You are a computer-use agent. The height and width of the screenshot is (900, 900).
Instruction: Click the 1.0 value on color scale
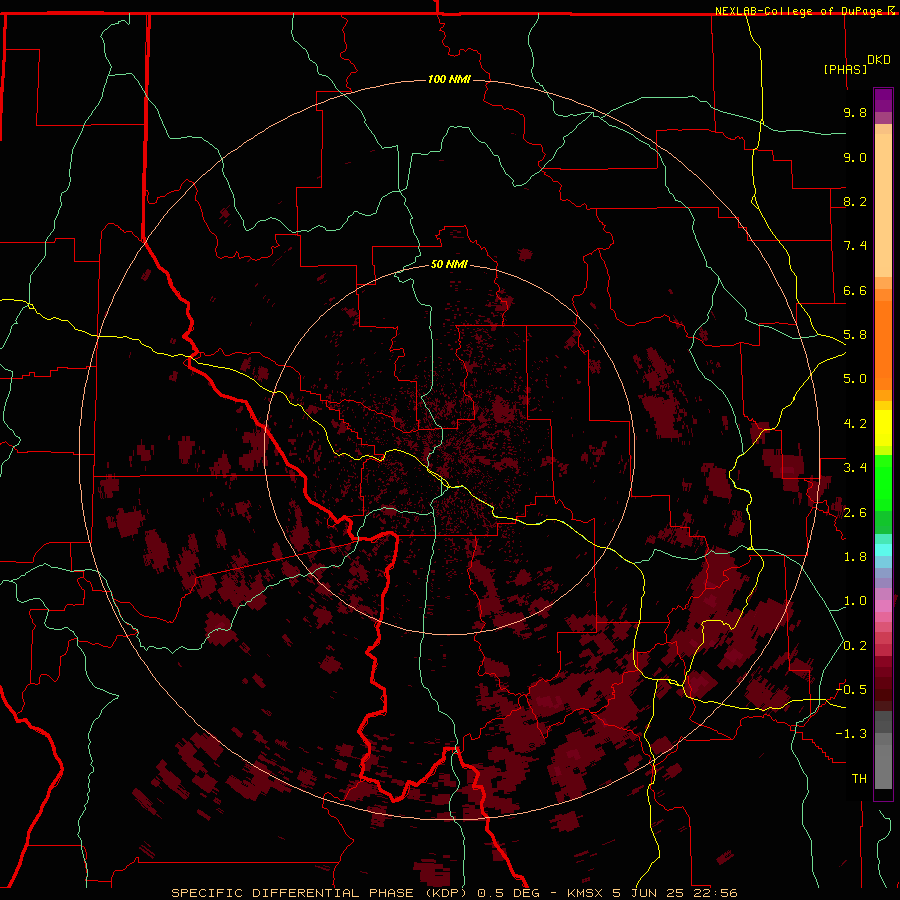(x=855, y=601)
